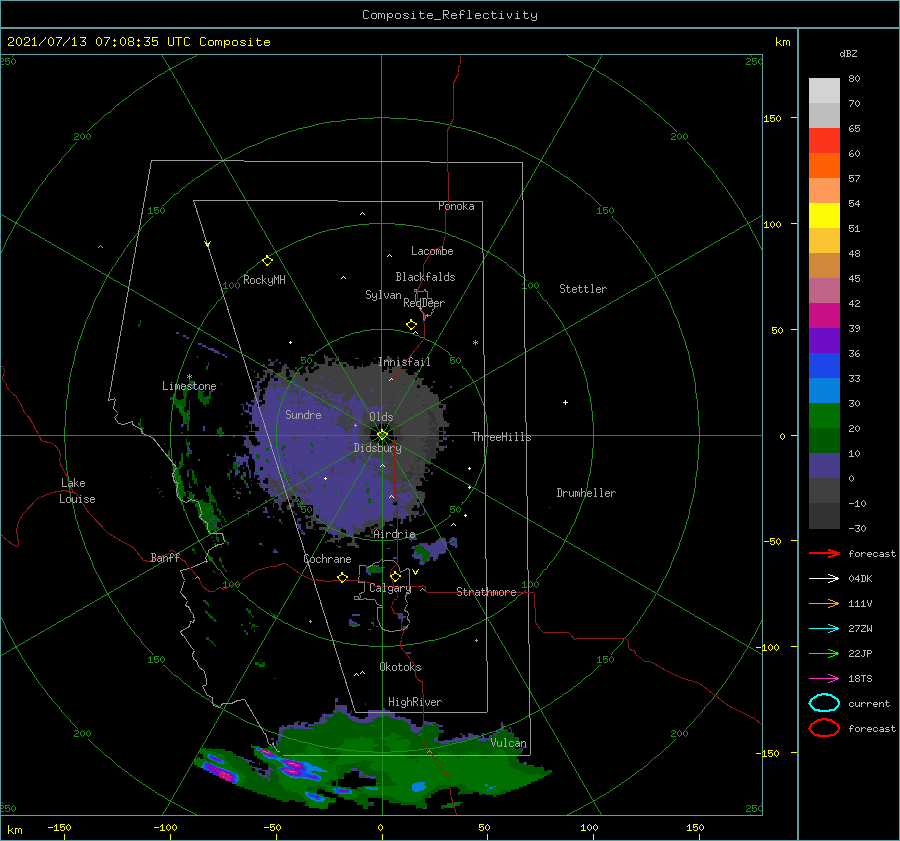Click the yellow diamond marker above Calgary
This screenshot has height=841, width=900.
pyautogui.click(x=395, y=576)
